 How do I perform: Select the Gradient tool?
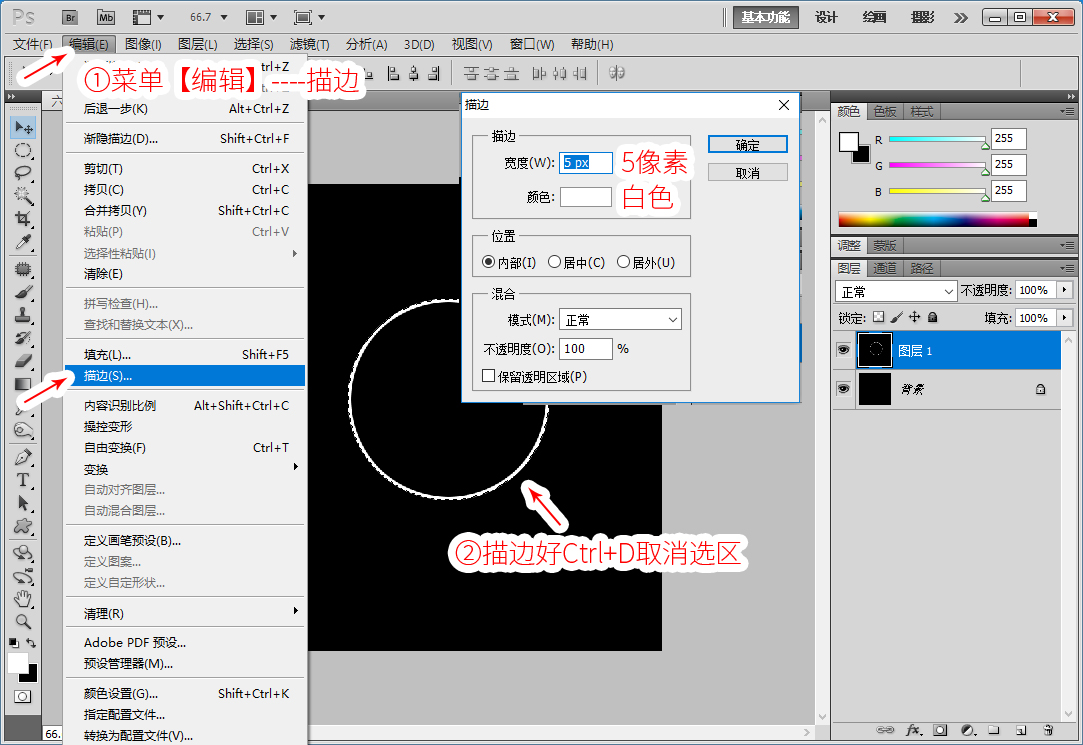[23, 384]
